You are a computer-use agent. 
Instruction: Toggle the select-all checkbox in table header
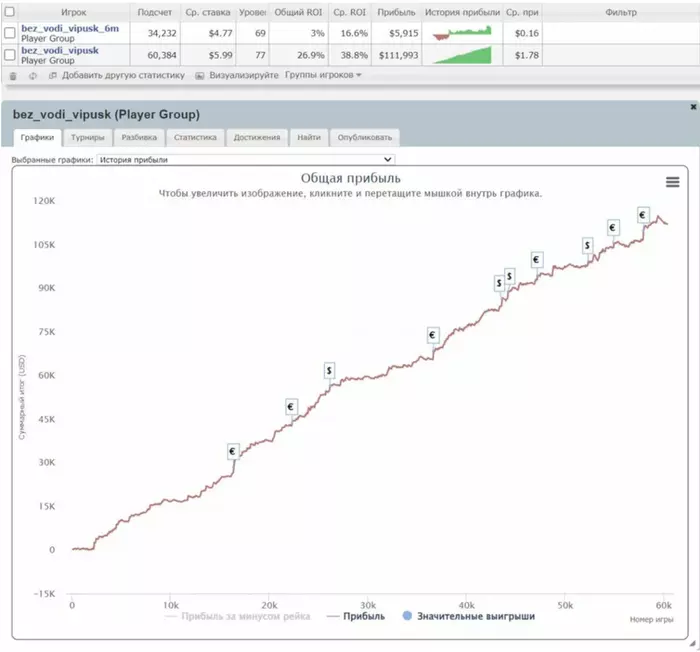click(x=9, y=12)
